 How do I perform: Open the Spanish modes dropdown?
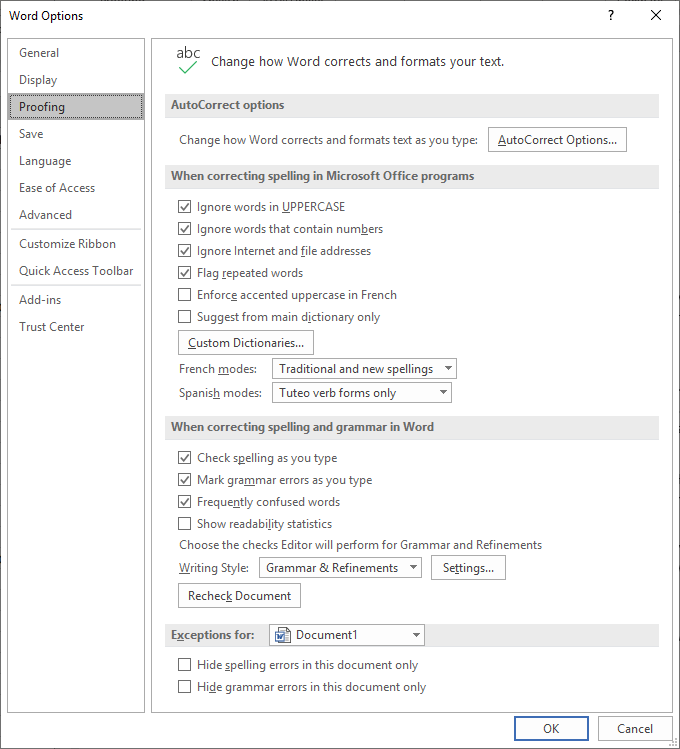362,393
